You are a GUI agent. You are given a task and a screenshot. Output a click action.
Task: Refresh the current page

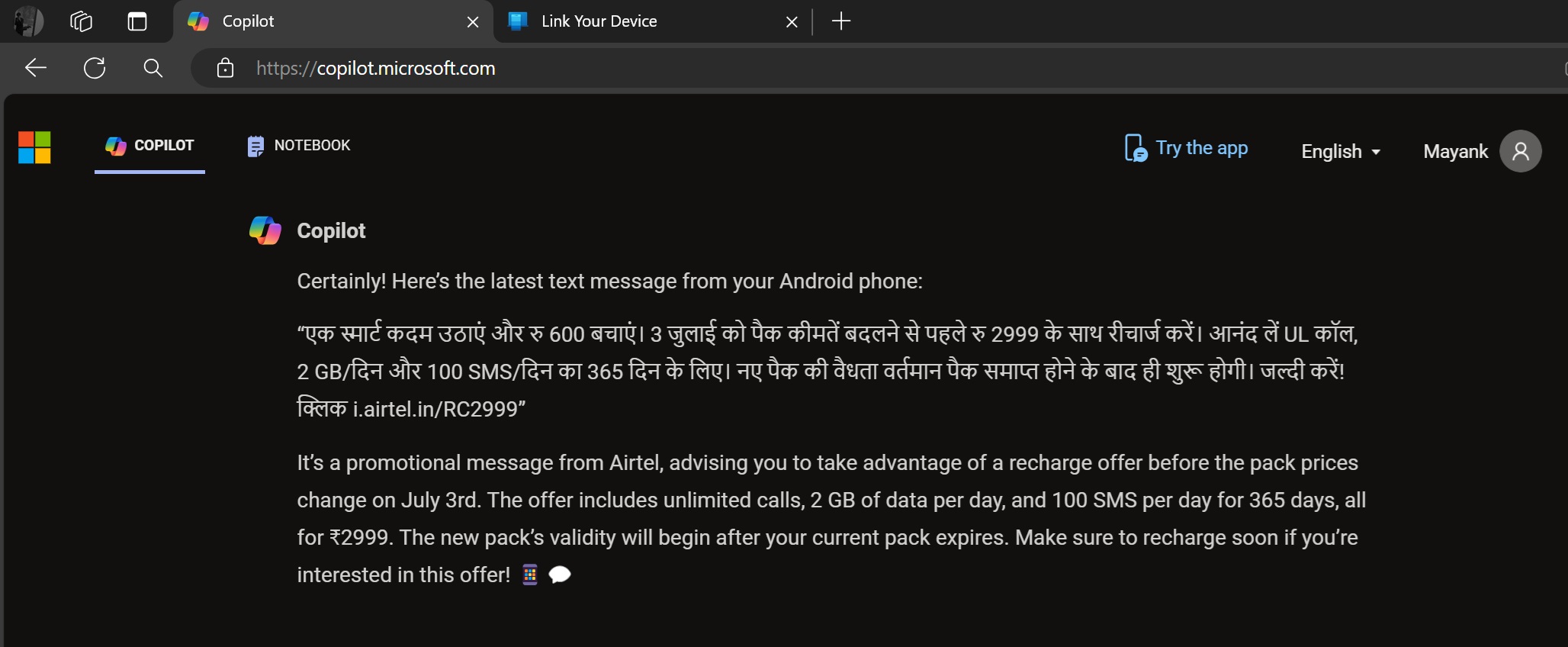[95, 68]
